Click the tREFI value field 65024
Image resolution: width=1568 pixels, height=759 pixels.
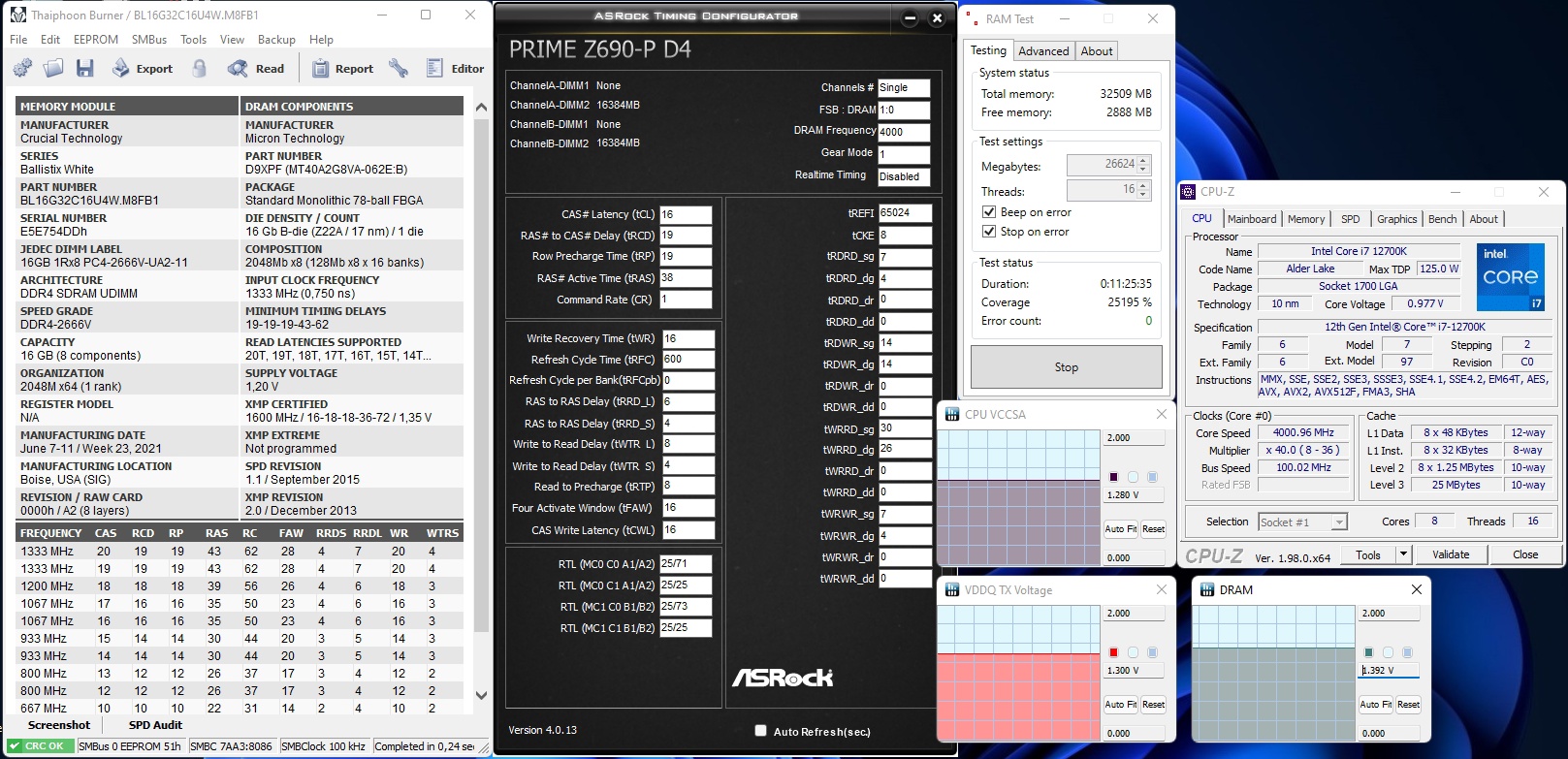tap(905, 212)
